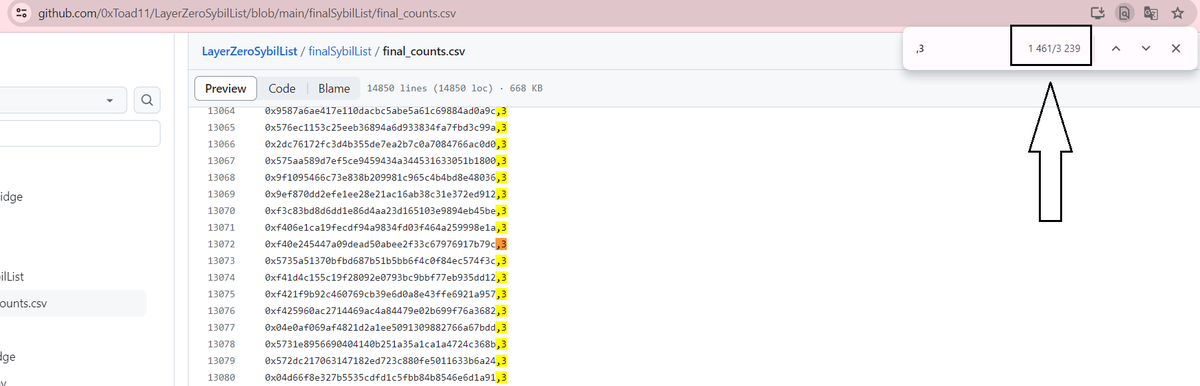Click line number 13076
The image size is (1200, 386).
tap(220, 310)
